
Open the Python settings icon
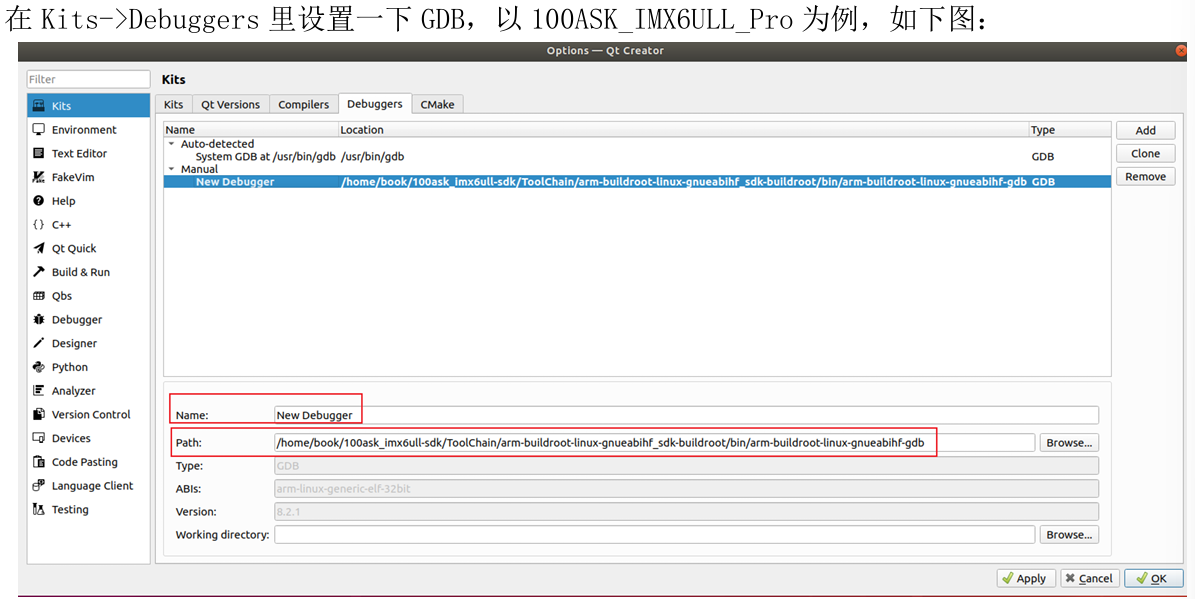39,367
